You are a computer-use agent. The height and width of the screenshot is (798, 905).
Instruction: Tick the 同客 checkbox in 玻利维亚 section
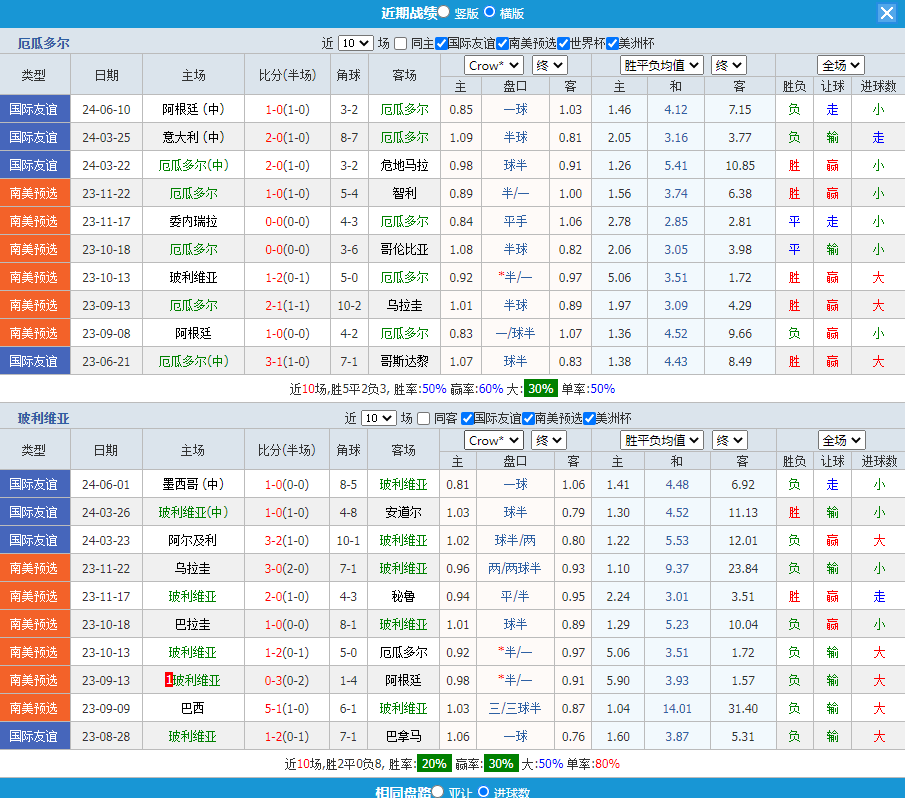pyautogui.click(x=424, y=418)
